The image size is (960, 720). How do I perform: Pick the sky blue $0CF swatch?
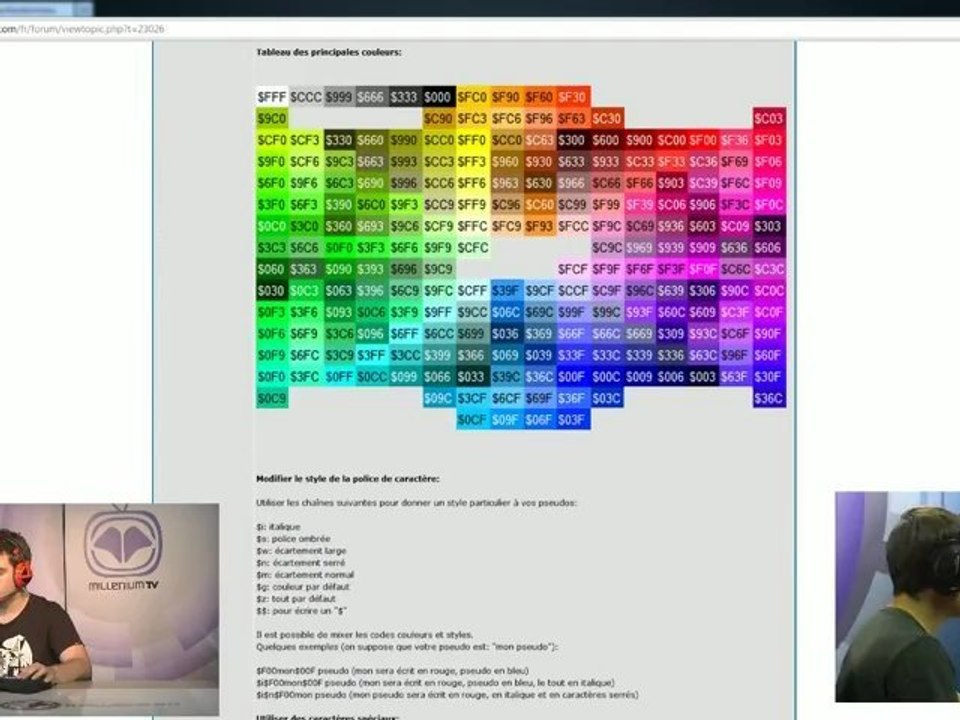click(x=471, y=419)
